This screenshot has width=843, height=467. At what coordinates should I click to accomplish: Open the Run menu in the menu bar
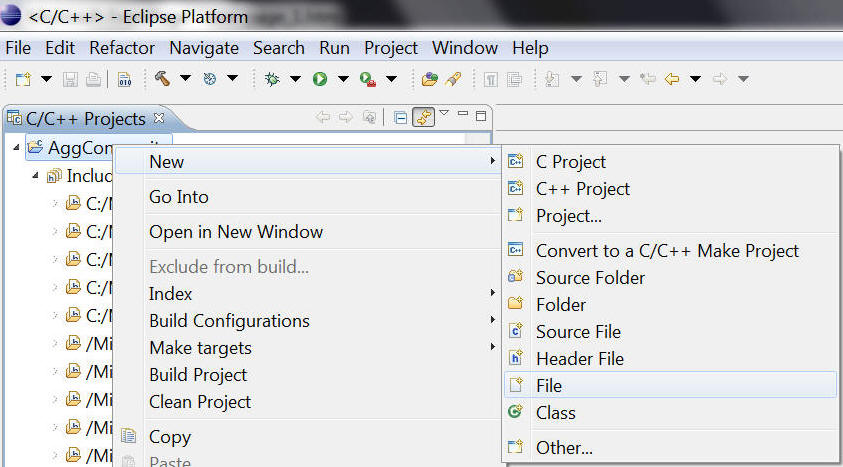(x=334, y=48)
